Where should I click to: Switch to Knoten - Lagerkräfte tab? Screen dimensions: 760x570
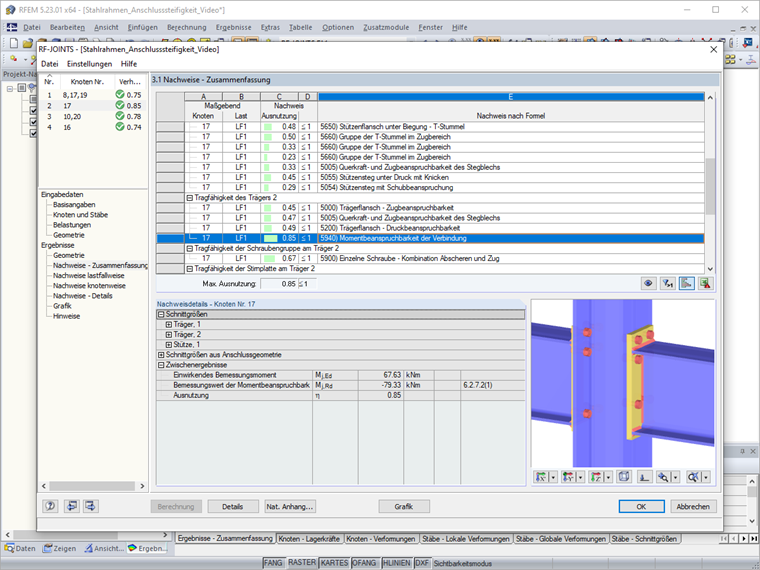[309, 538]
